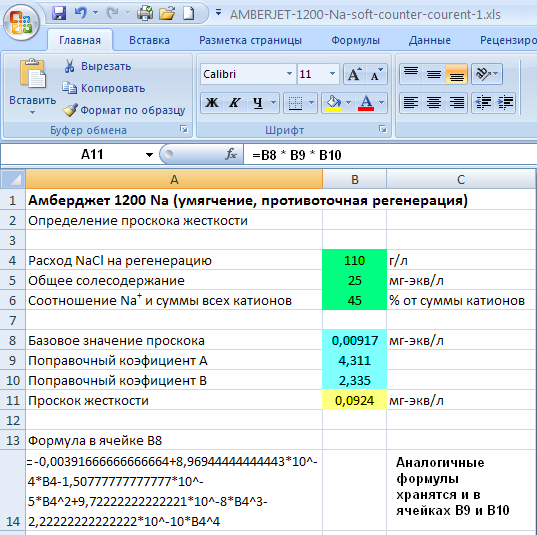The width and height of the screenshot is (537, 535).
Task: Apply the borders button
Action: (x=295, y=103)
